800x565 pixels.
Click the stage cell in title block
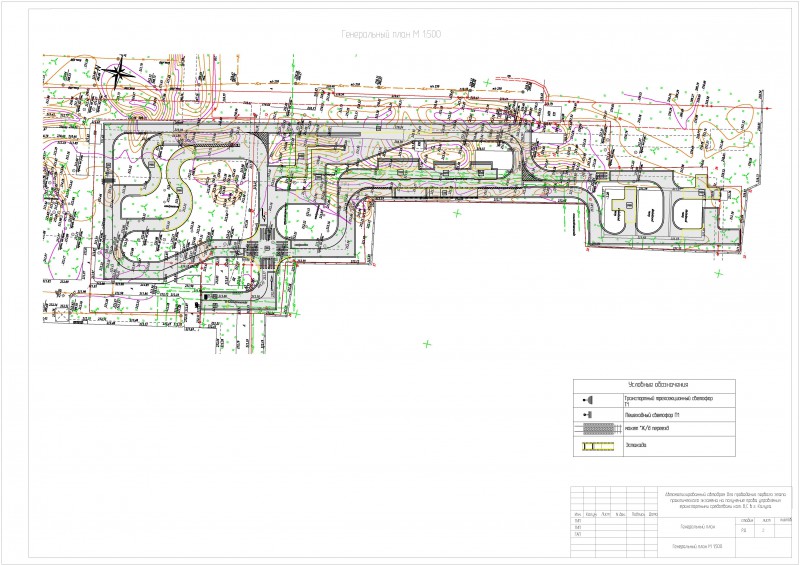click(743, 530)
